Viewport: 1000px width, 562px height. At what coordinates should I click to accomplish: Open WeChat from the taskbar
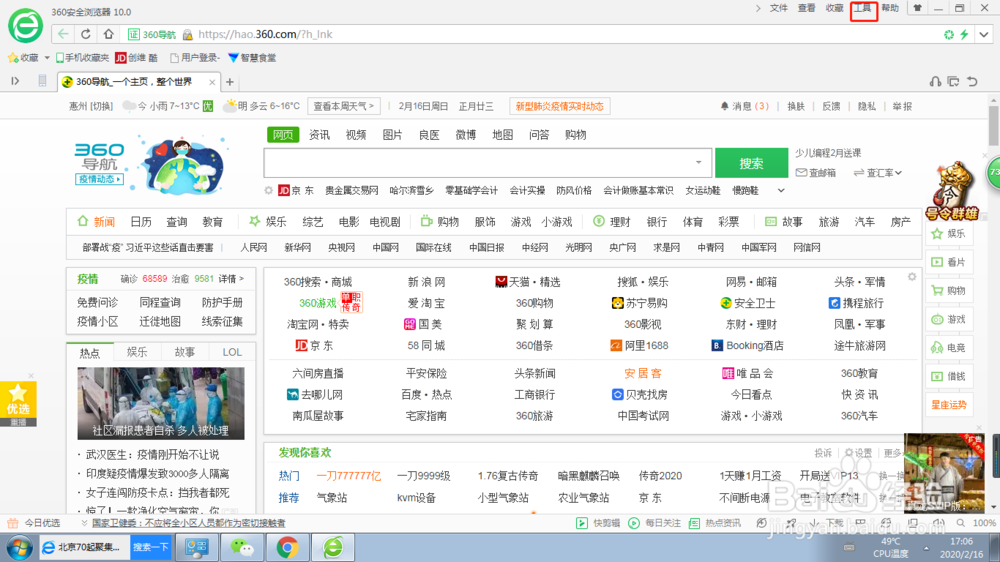tap(242, 547)
